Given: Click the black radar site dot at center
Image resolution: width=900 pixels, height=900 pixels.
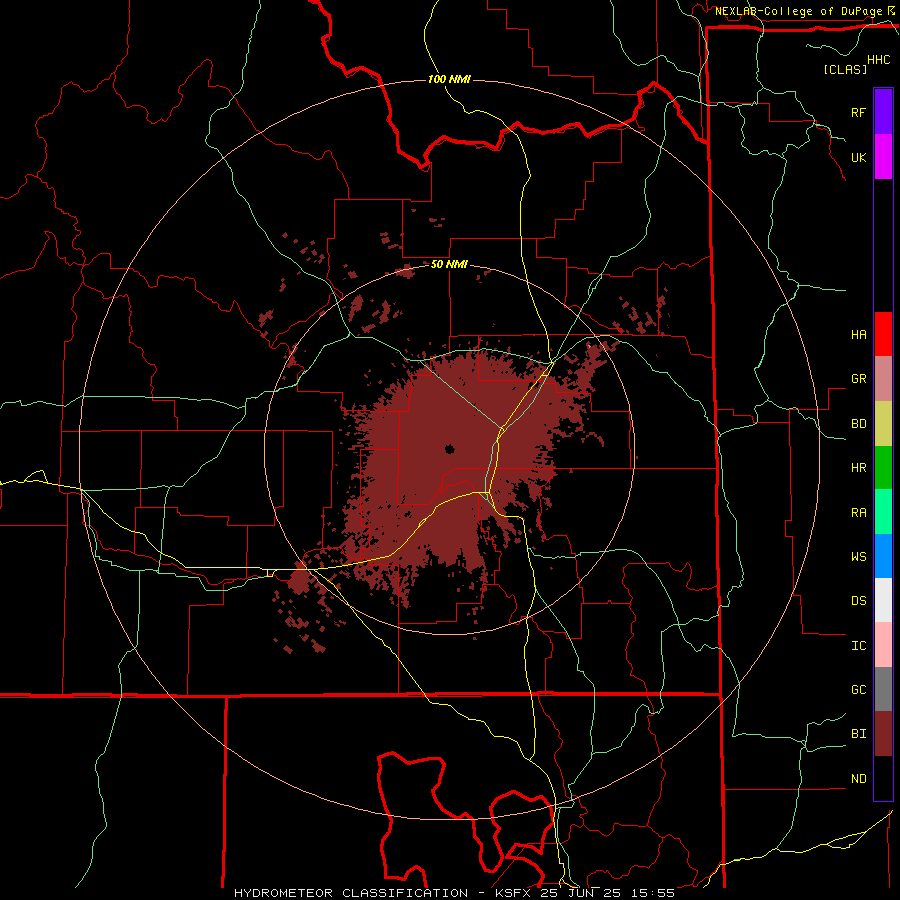Looking at the screenshot, I should [x=449, y=449].
